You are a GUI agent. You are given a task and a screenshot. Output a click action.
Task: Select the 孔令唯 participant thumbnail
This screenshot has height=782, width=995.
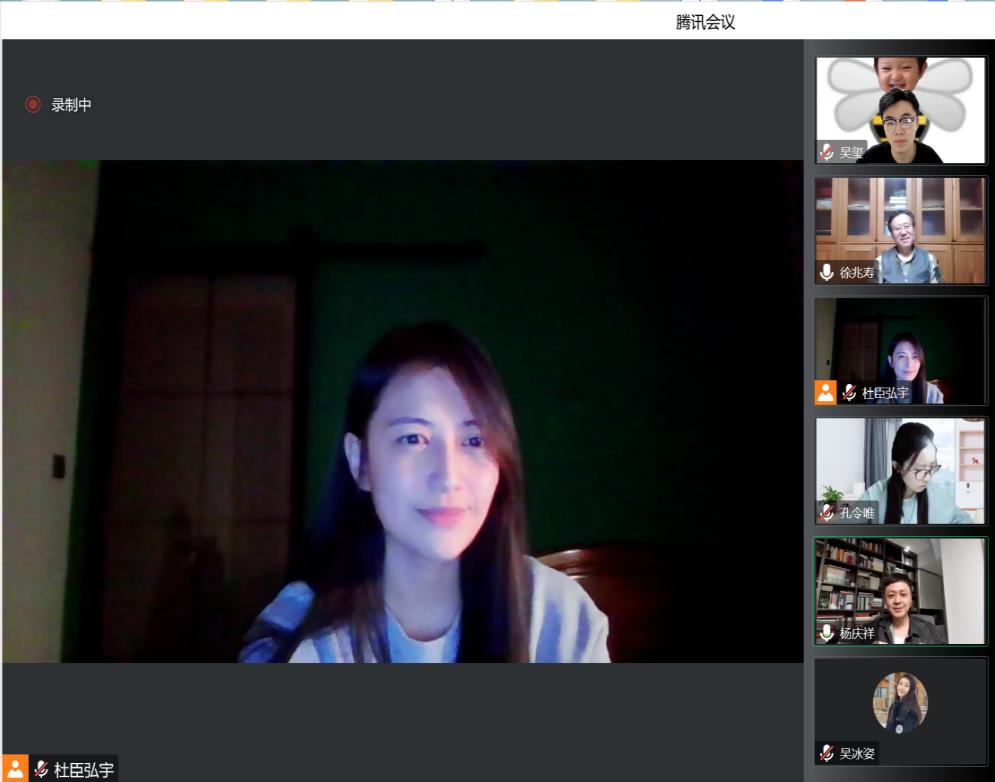point(900,470)
